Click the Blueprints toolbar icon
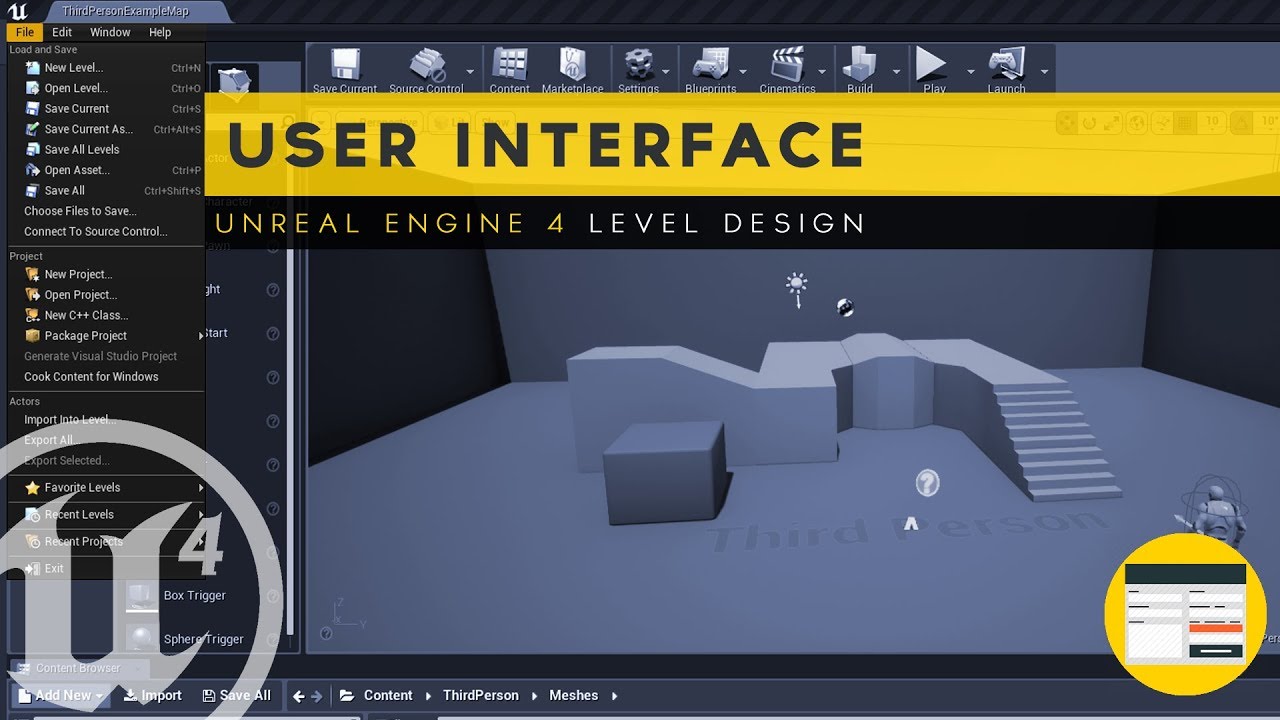Image resolution: width=1280 pixels, height=720 pixels. pyautogui.click(x=710, y=69)
